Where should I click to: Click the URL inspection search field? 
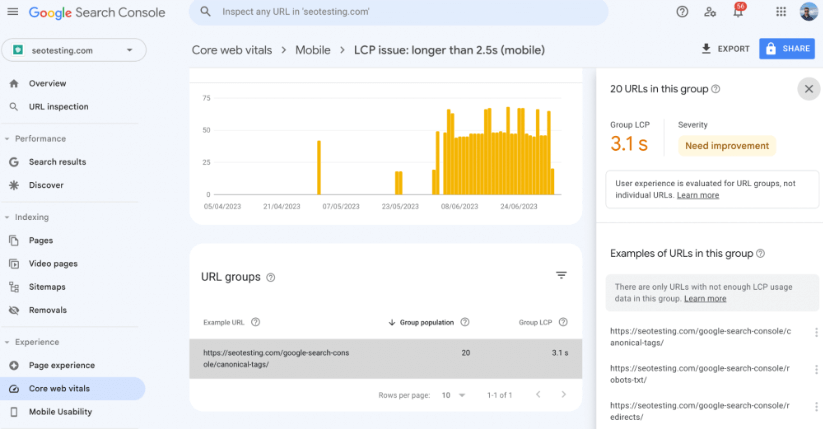[398, 12]
